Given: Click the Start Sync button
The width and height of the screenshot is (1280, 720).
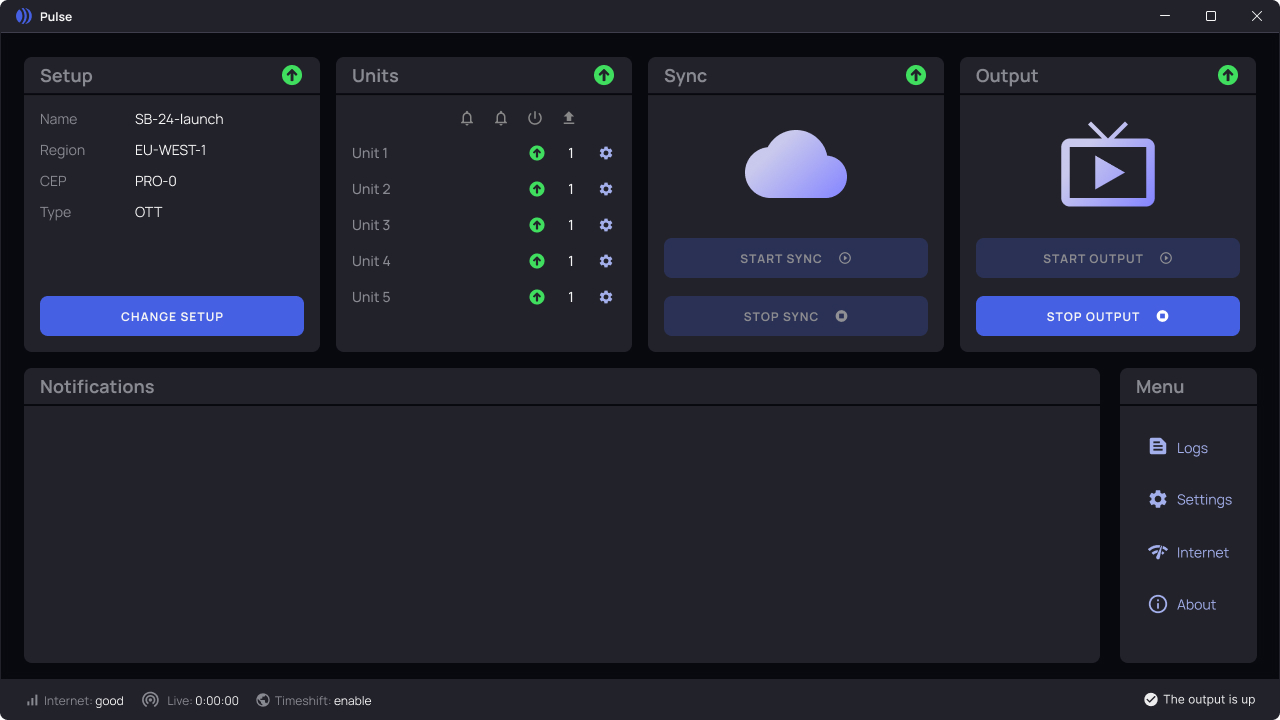Looking at the screenshot, I should click(x=796, y=258).
